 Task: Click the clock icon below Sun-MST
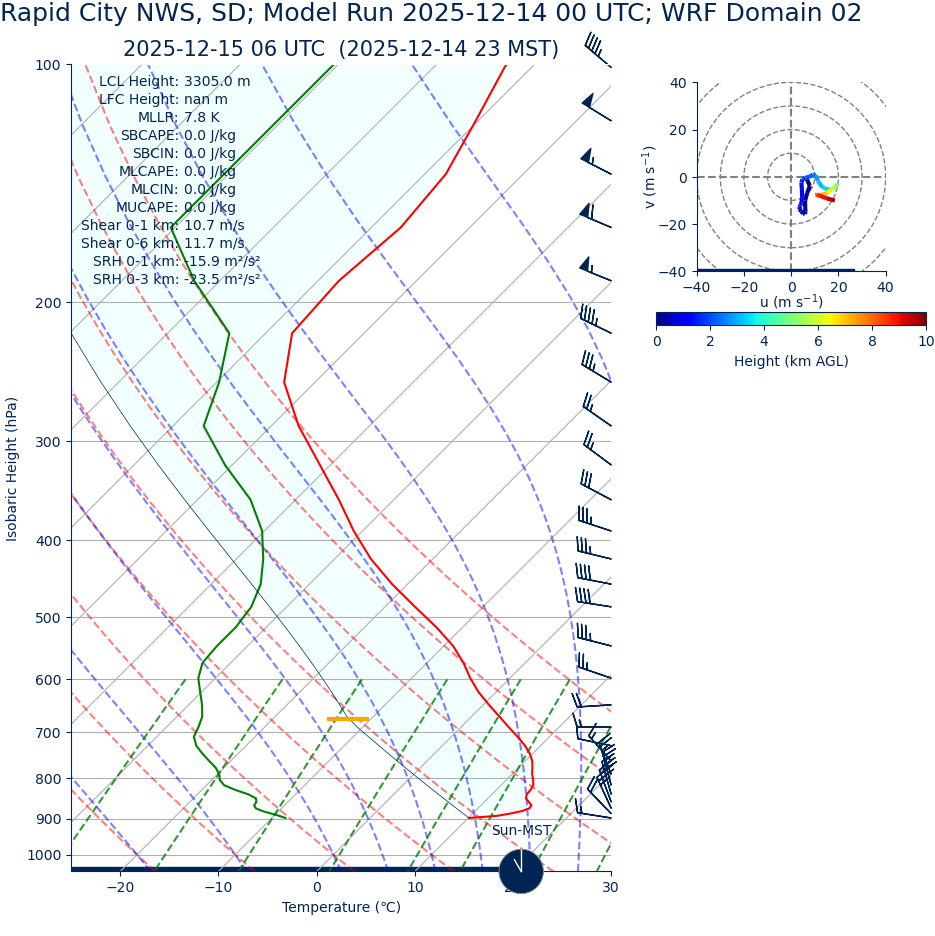point(521,871)
